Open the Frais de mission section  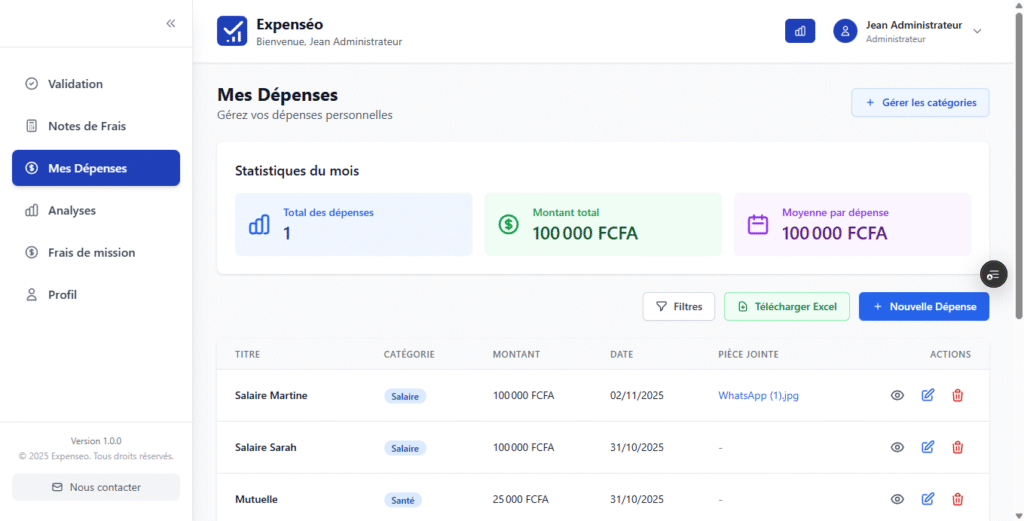coord(91,253)
